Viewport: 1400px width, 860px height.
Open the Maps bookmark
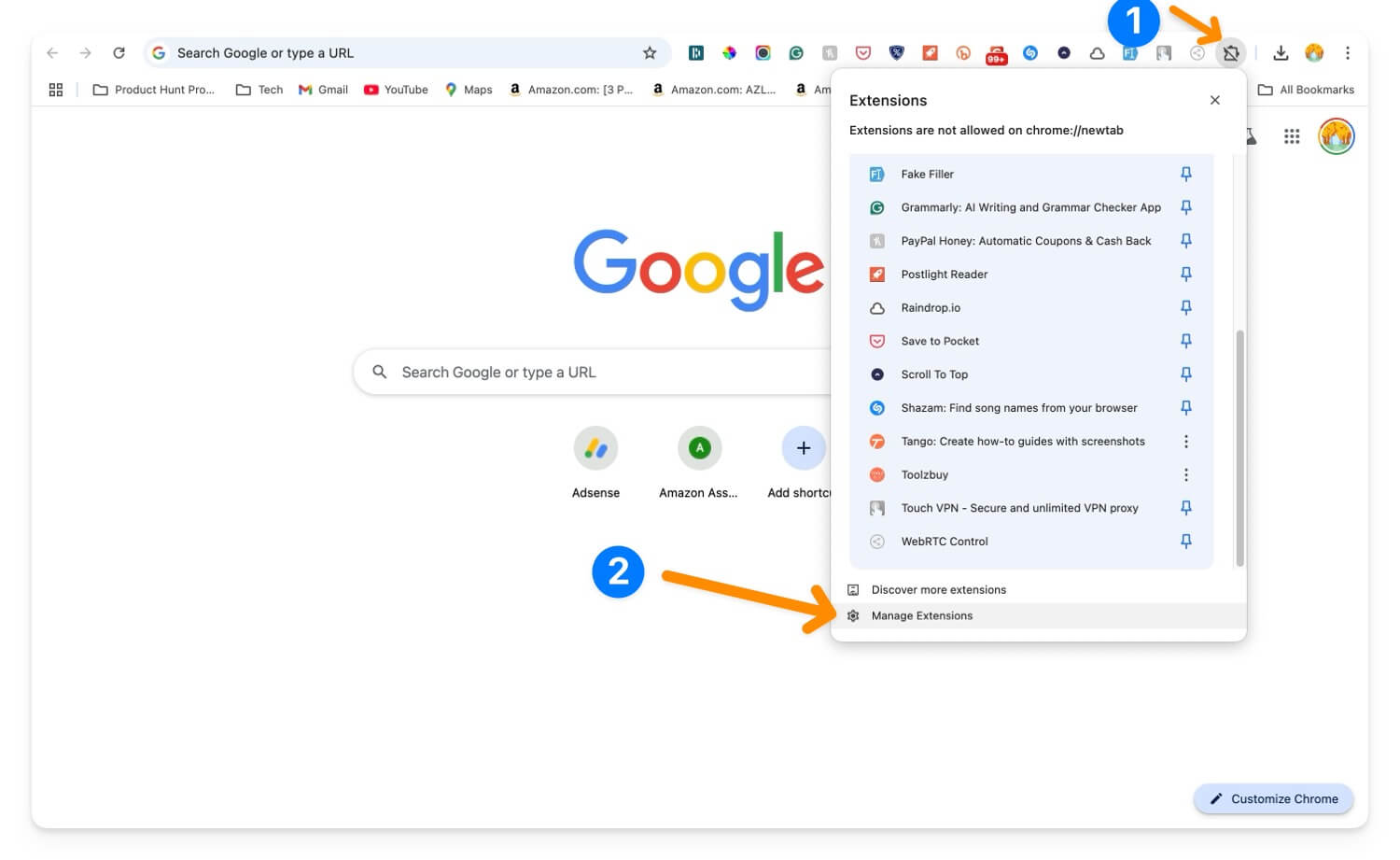[469, 90]
